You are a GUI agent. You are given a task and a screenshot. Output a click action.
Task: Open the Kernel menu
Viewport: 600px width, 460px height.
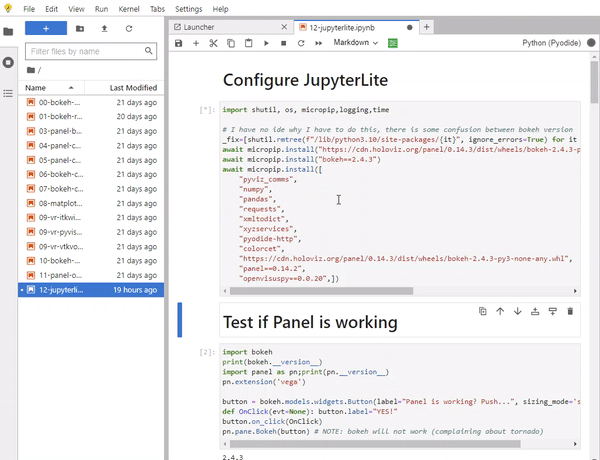(x=129, y=9)
